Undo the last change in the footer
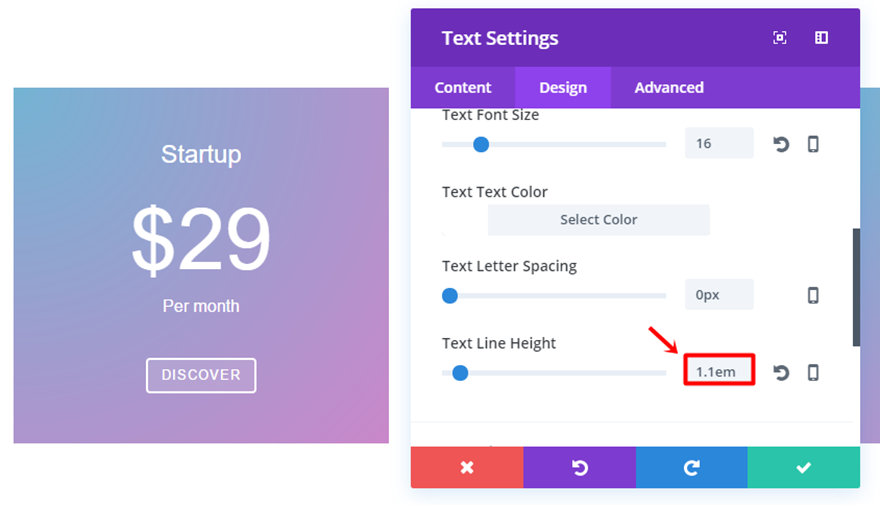Screen dimensions: 880x505 [x=579, y=467]
